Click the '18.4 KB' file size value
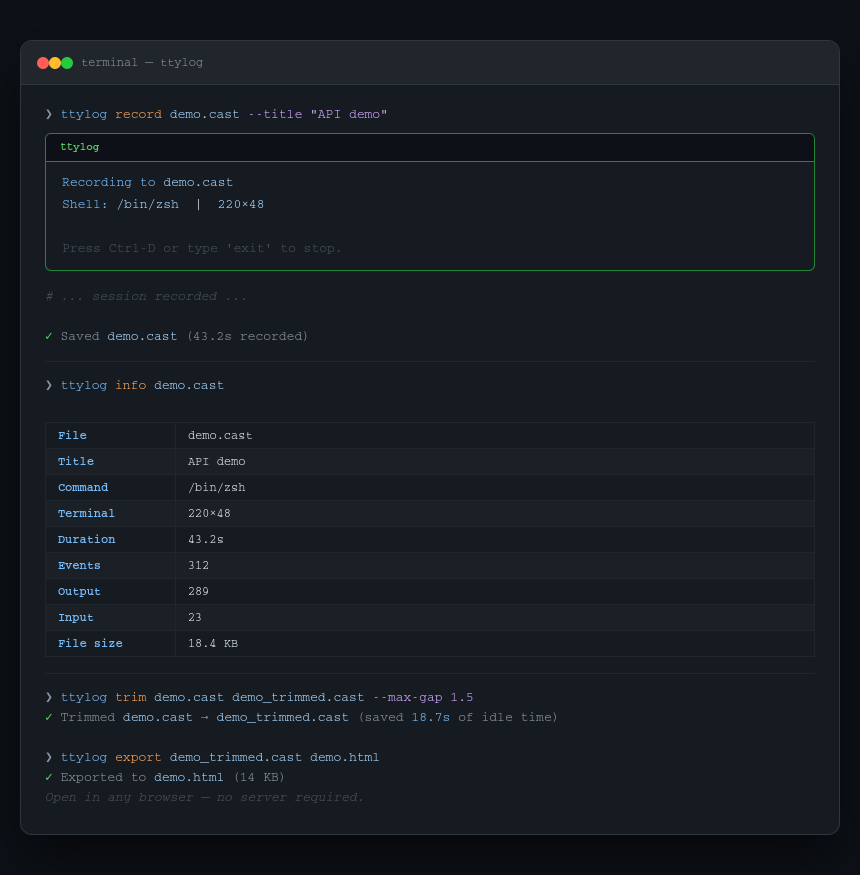 coord(213,643)
